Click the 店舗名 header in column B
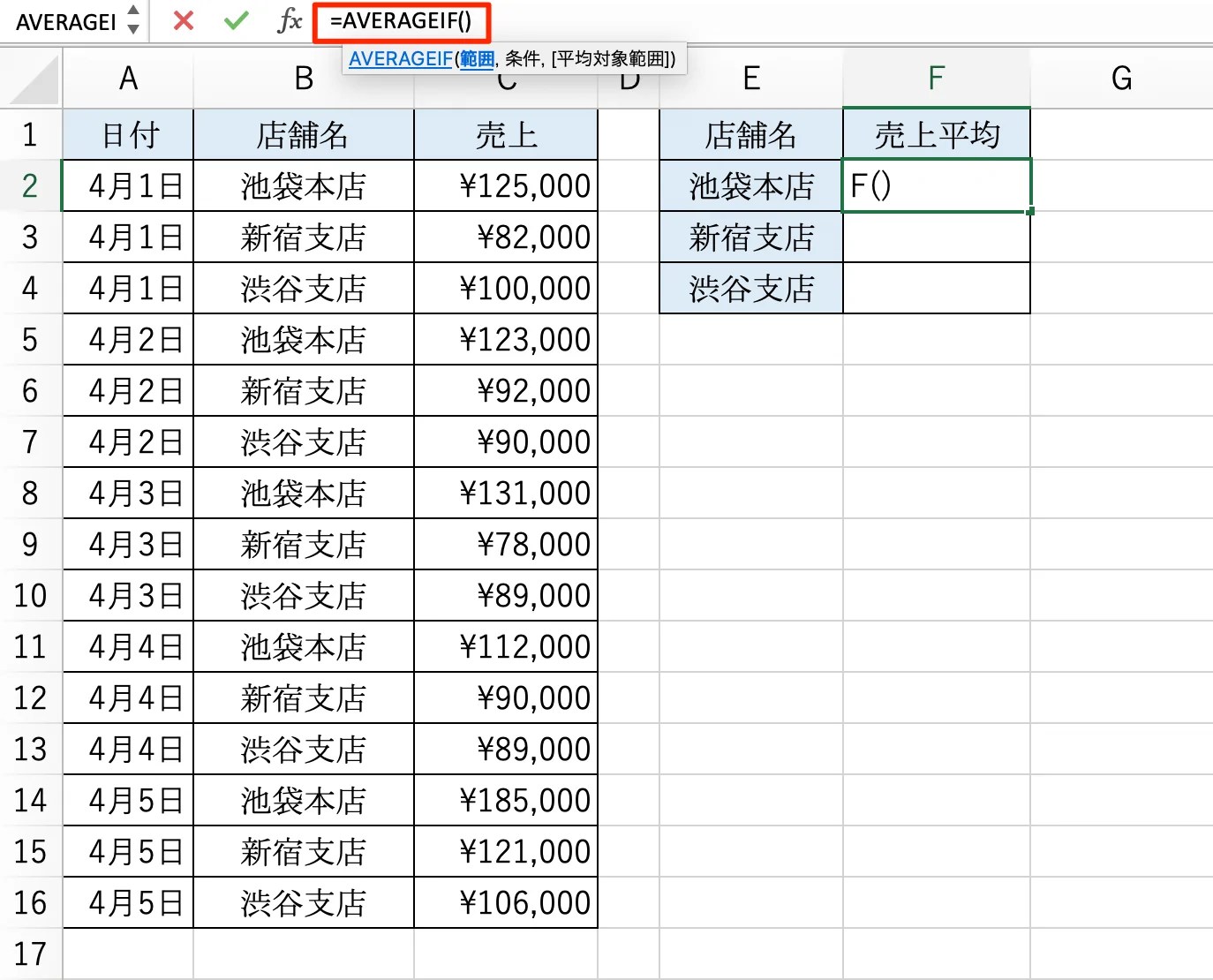Image resolution: width=1213 pixels, height=980 pixels. click(304, 135)
